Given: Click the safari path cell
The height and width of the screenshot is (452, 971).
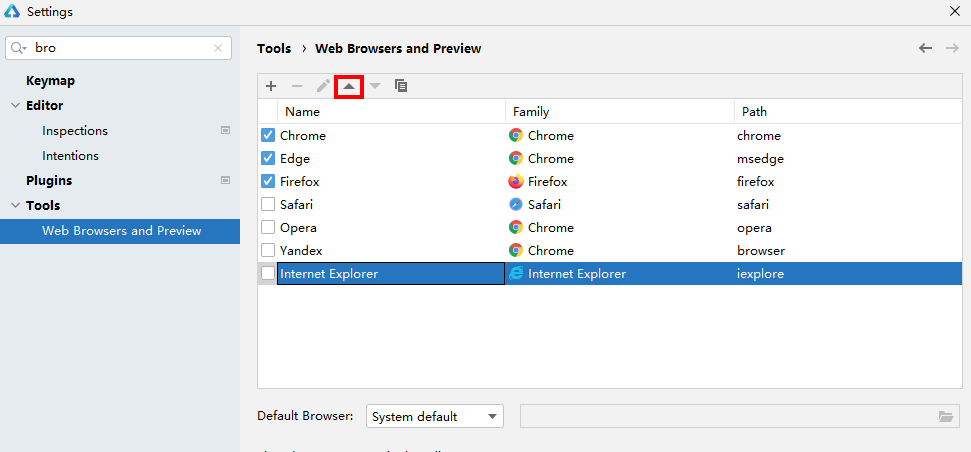Looking at the screenshot, I should 848,204.
